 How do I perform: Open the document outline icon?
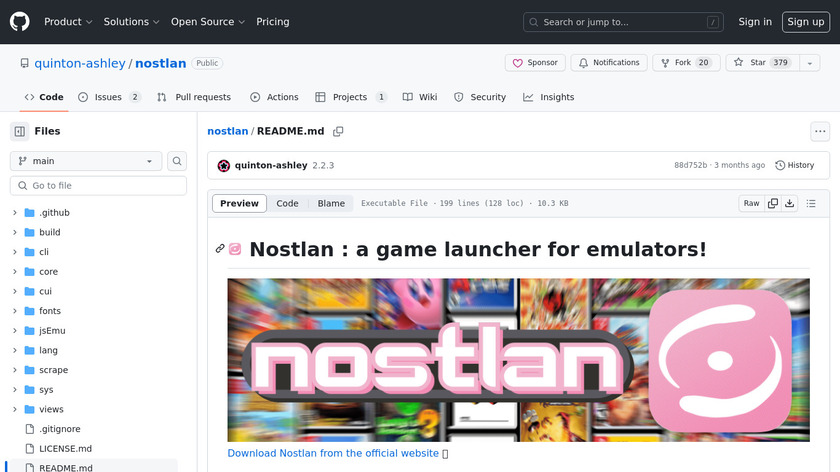811,203
